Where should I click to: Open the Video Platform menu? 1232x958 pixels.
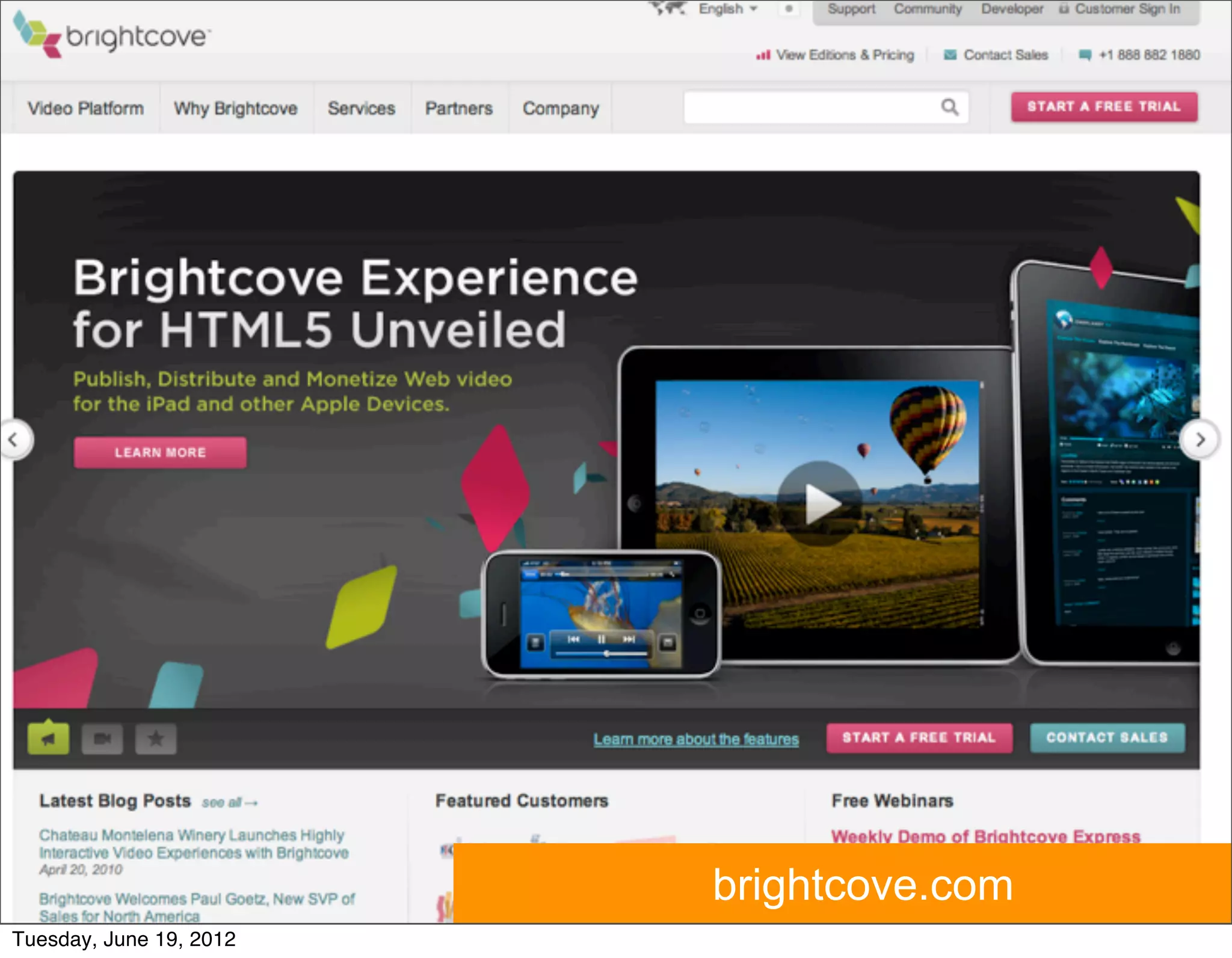point(85,108)
